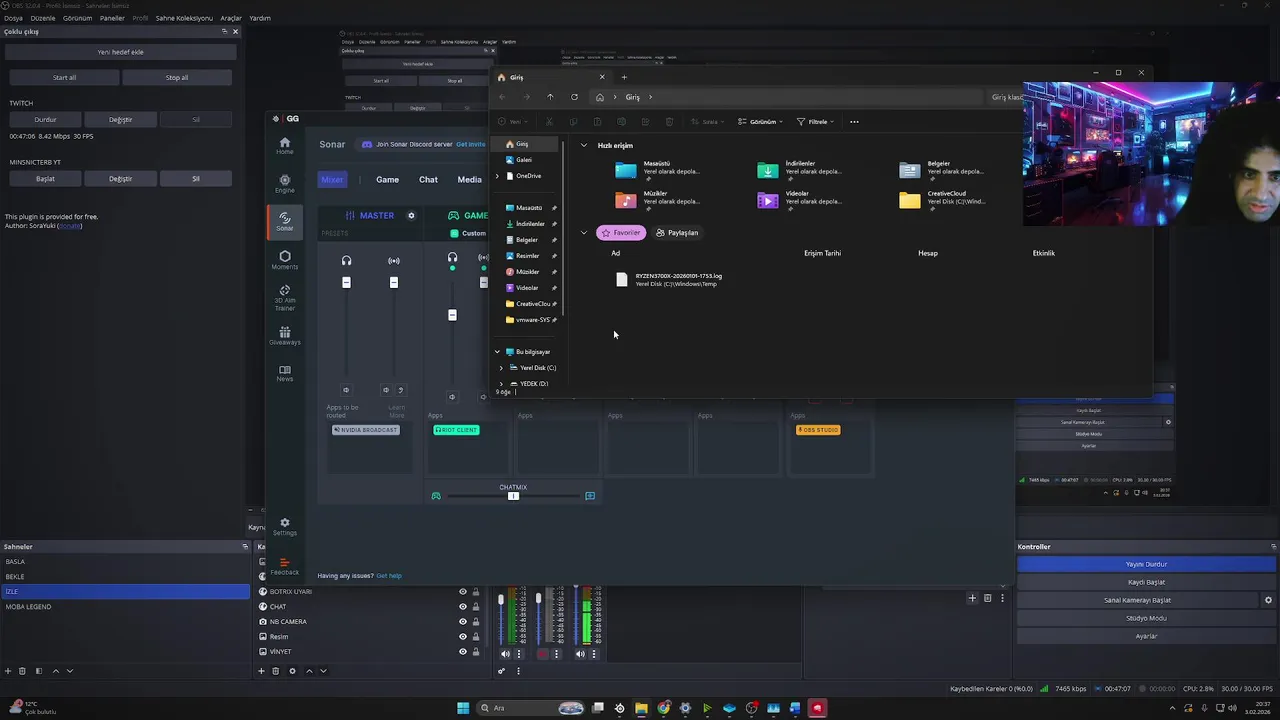Open Moments in SteelSeries GG sidebar
This screenshot has width=1280, height=720.
285,260
